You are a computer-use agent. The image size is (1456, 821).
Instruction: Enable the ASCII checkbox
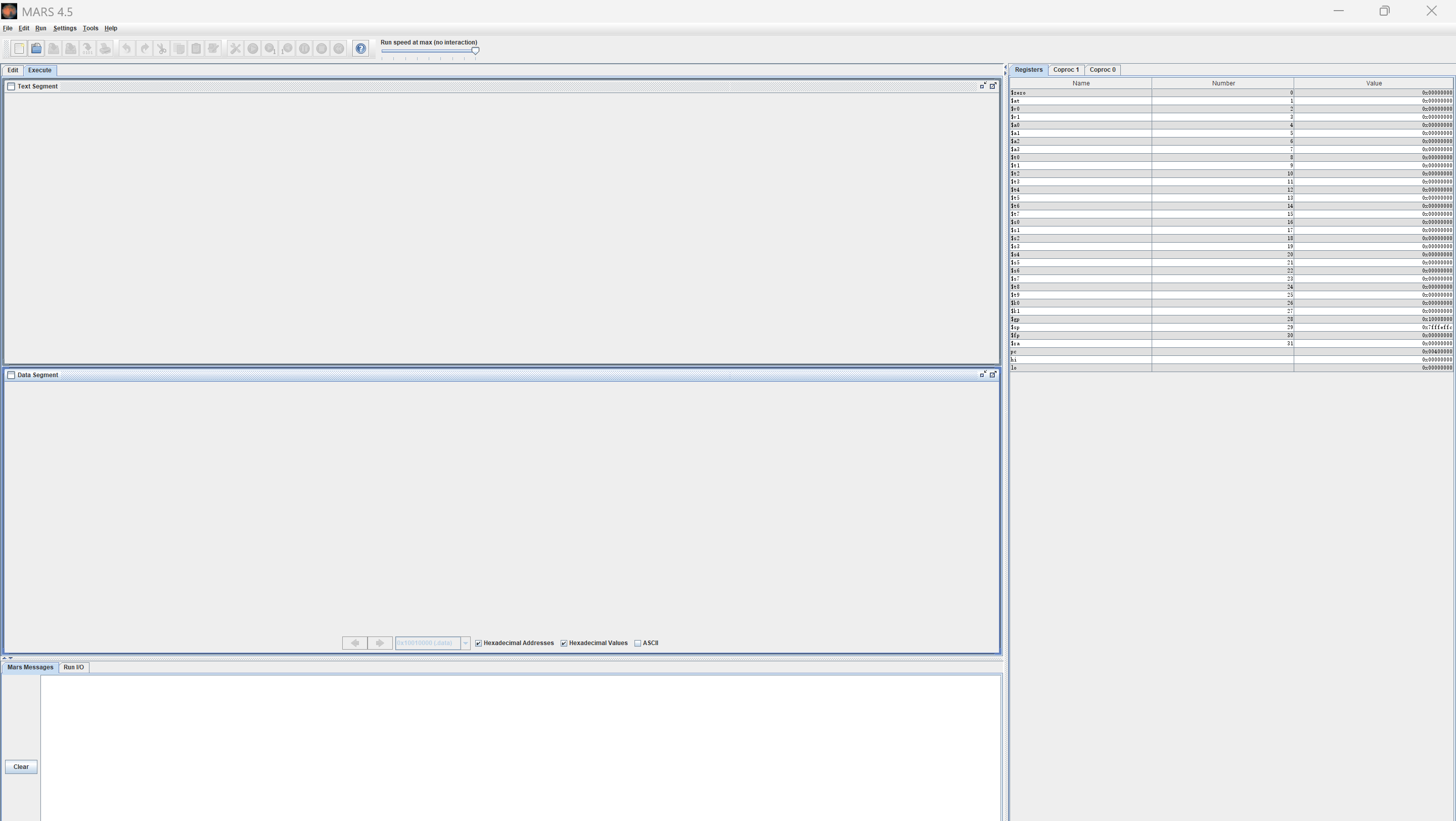click(638, 643)
